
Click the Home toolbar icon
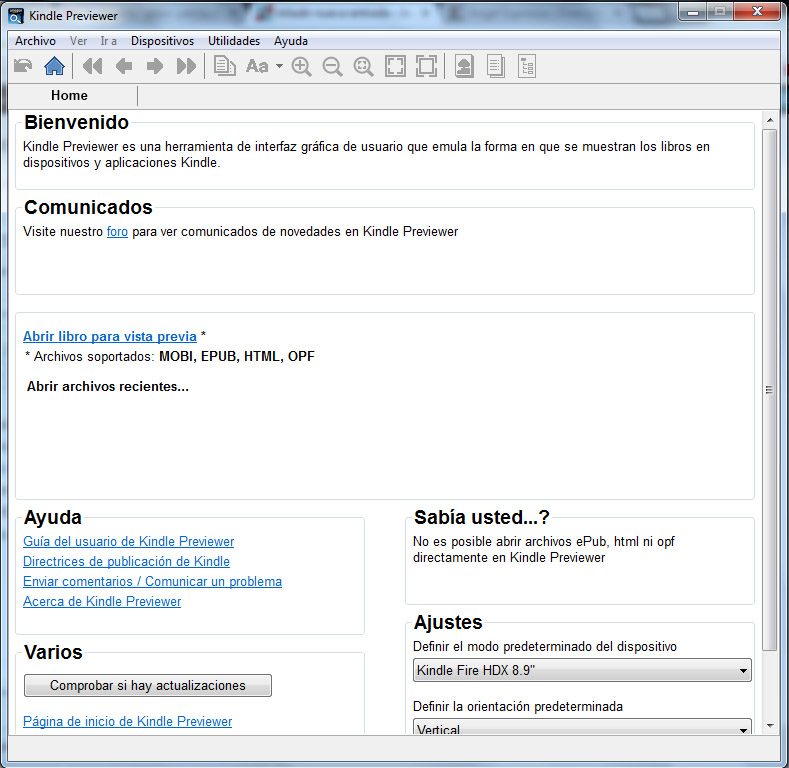click(x=55, y=67)
